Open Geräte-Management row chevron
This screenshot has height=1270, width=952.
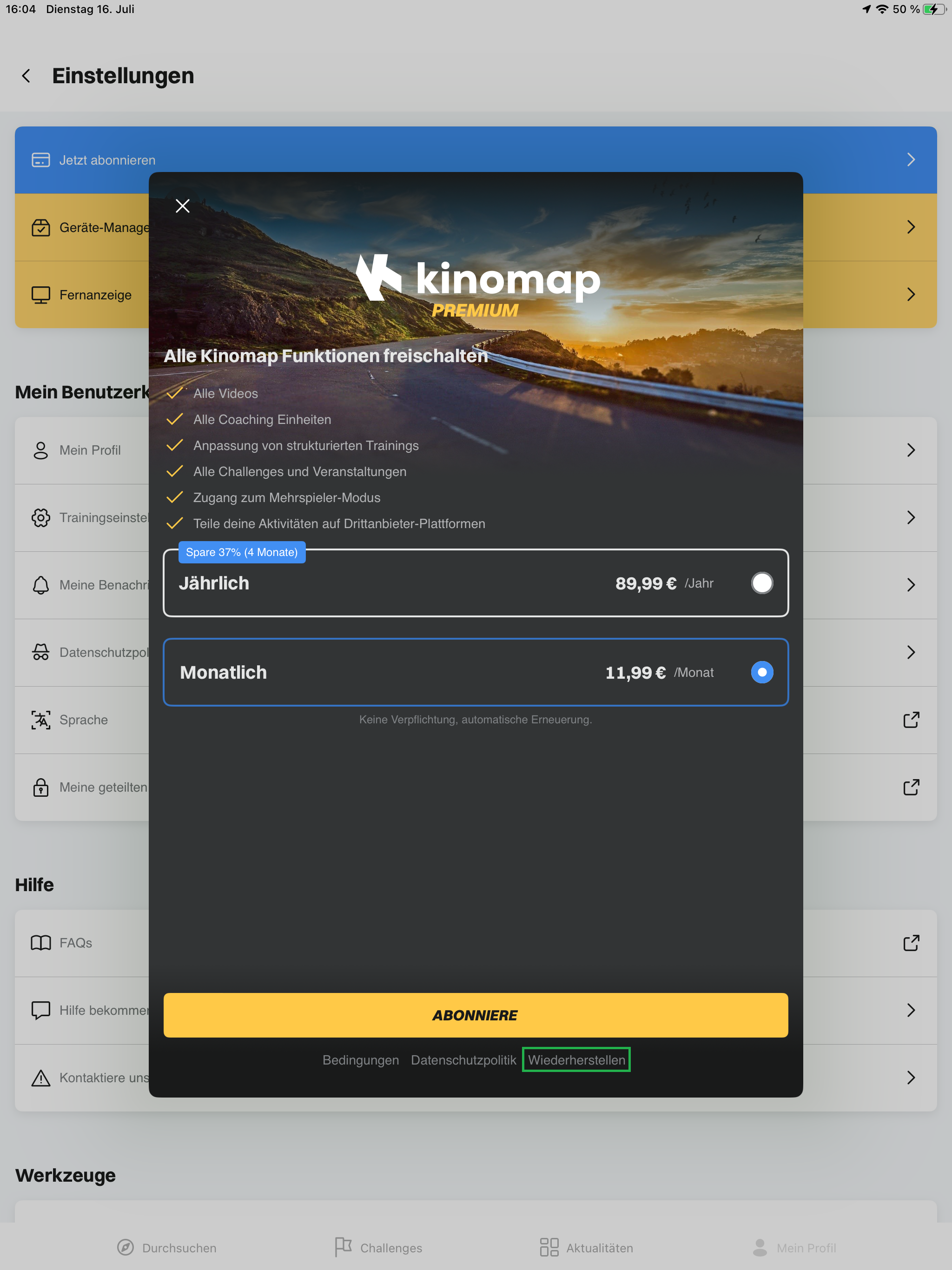[x=911, y=227]
